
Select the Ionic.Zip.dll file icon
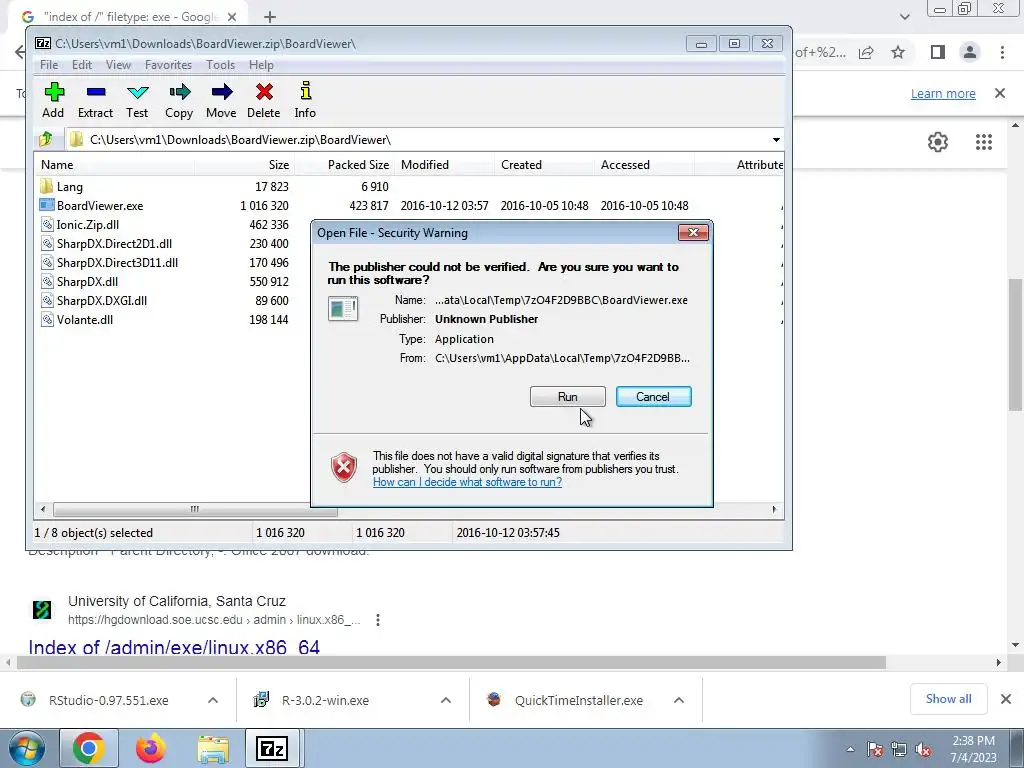(46, 224)
